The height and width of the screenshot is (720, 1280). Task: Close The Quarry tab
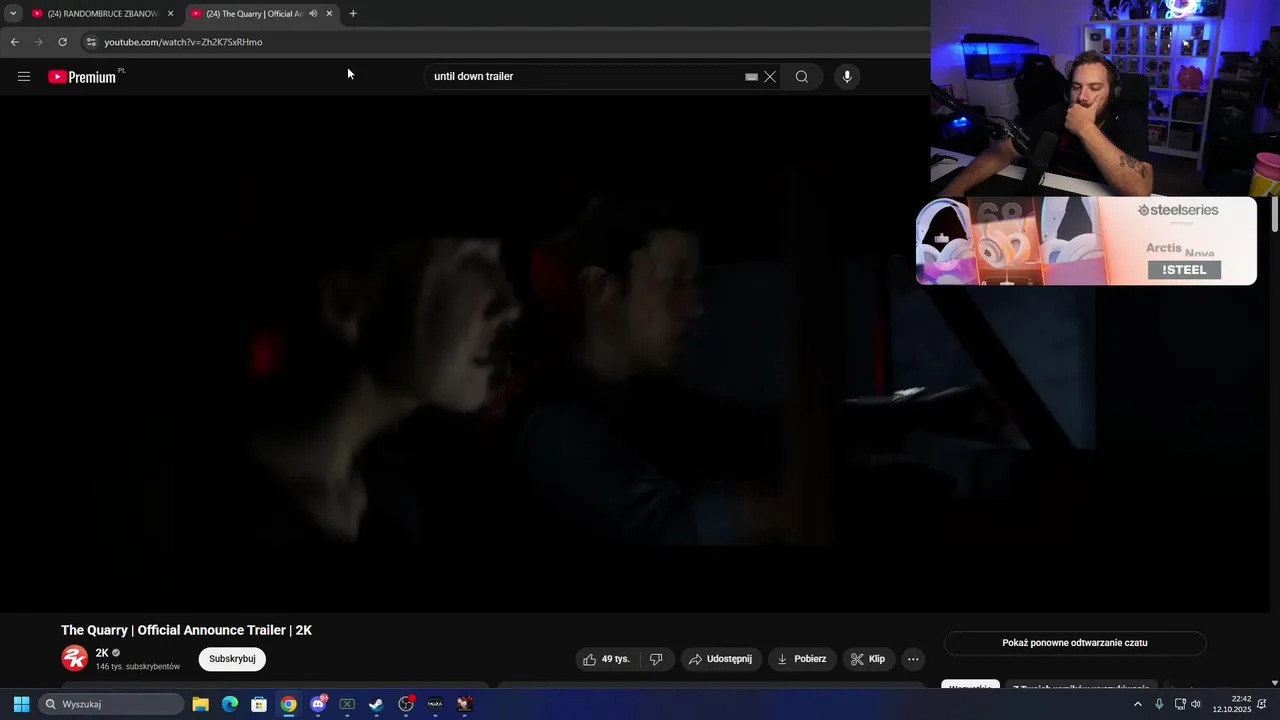329,14
